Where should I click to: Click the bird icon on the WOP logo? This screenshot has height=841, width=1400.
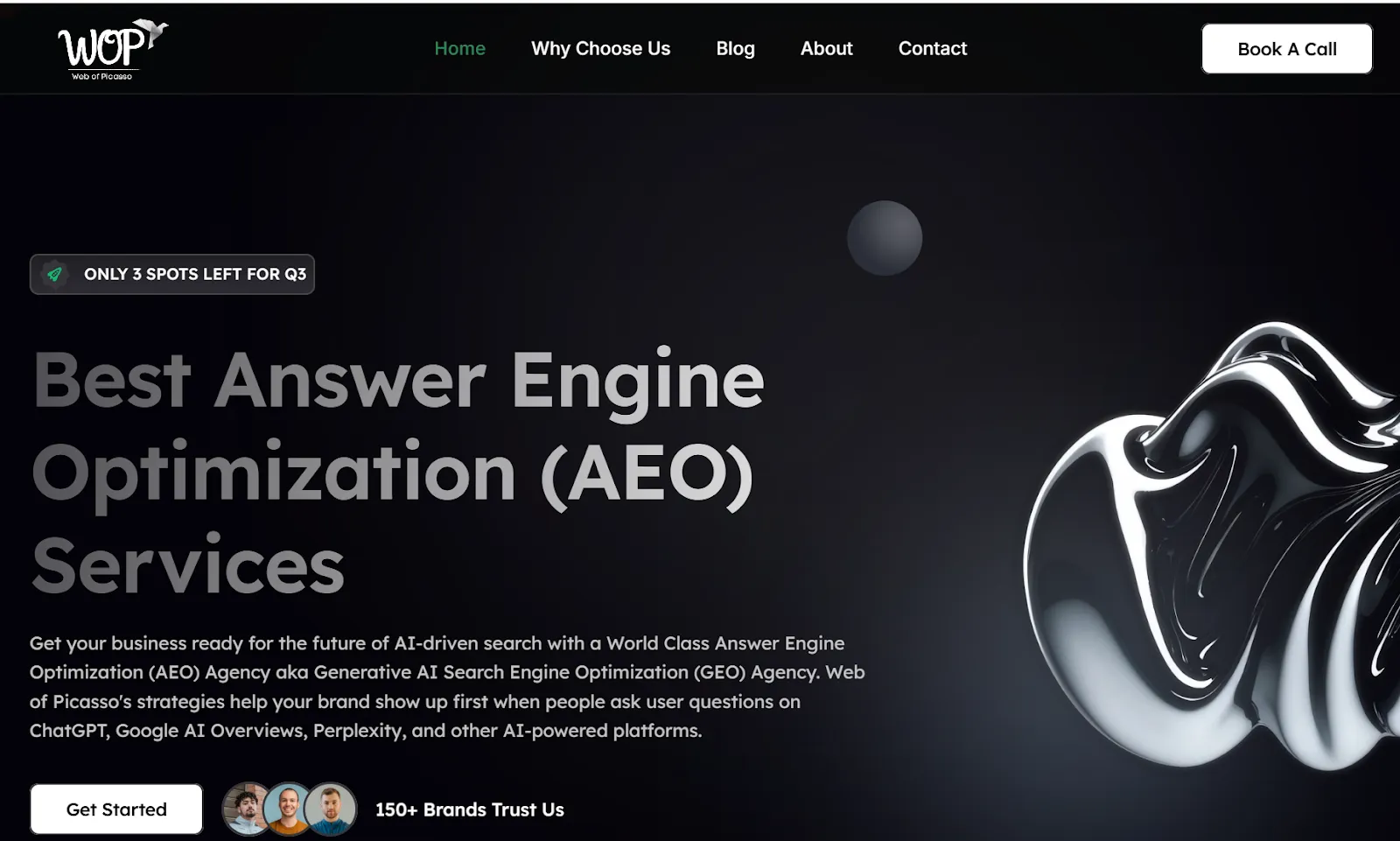point(156,32)
